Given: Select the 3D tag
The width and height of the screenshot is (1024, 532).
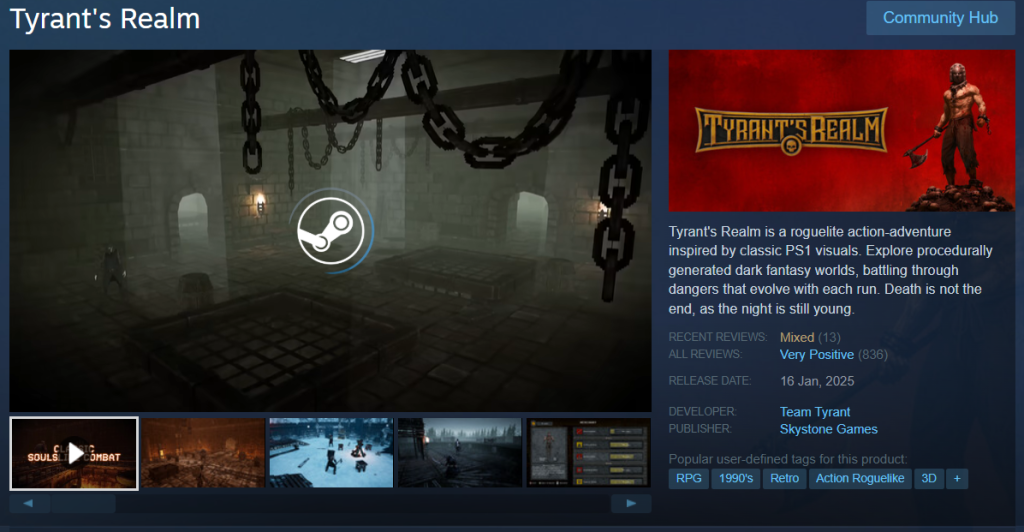Looking at the screenshot, I should coord(929,478).
